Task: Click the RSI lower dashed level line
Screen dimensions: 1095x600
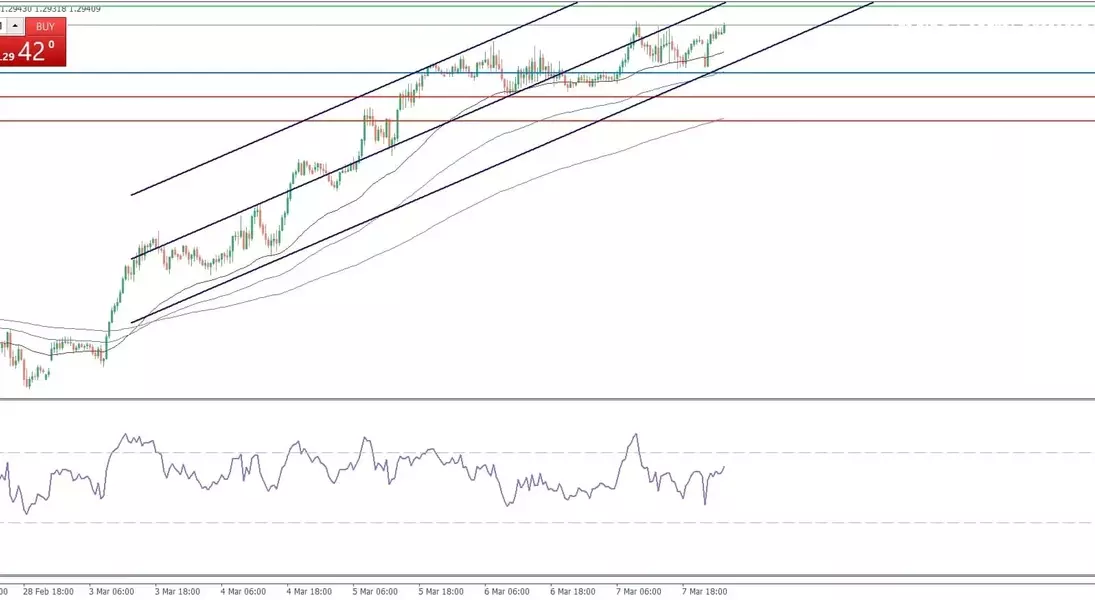Action: 900,523
